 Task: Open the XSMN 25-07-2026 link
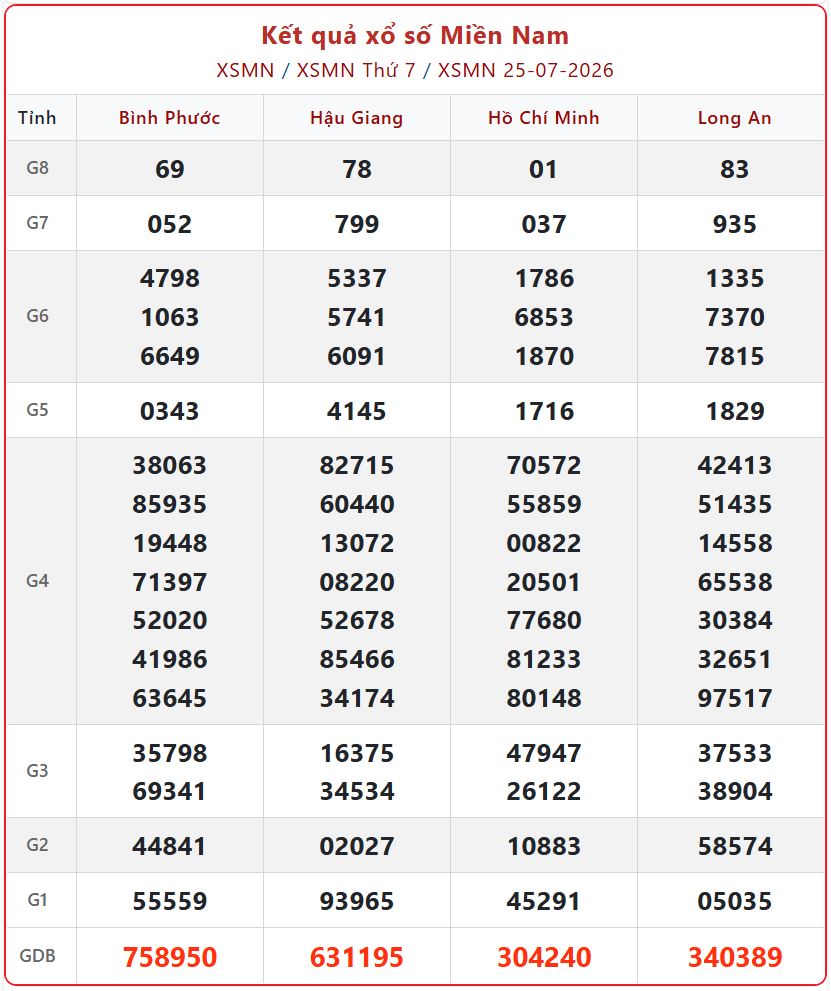[526, 70]
